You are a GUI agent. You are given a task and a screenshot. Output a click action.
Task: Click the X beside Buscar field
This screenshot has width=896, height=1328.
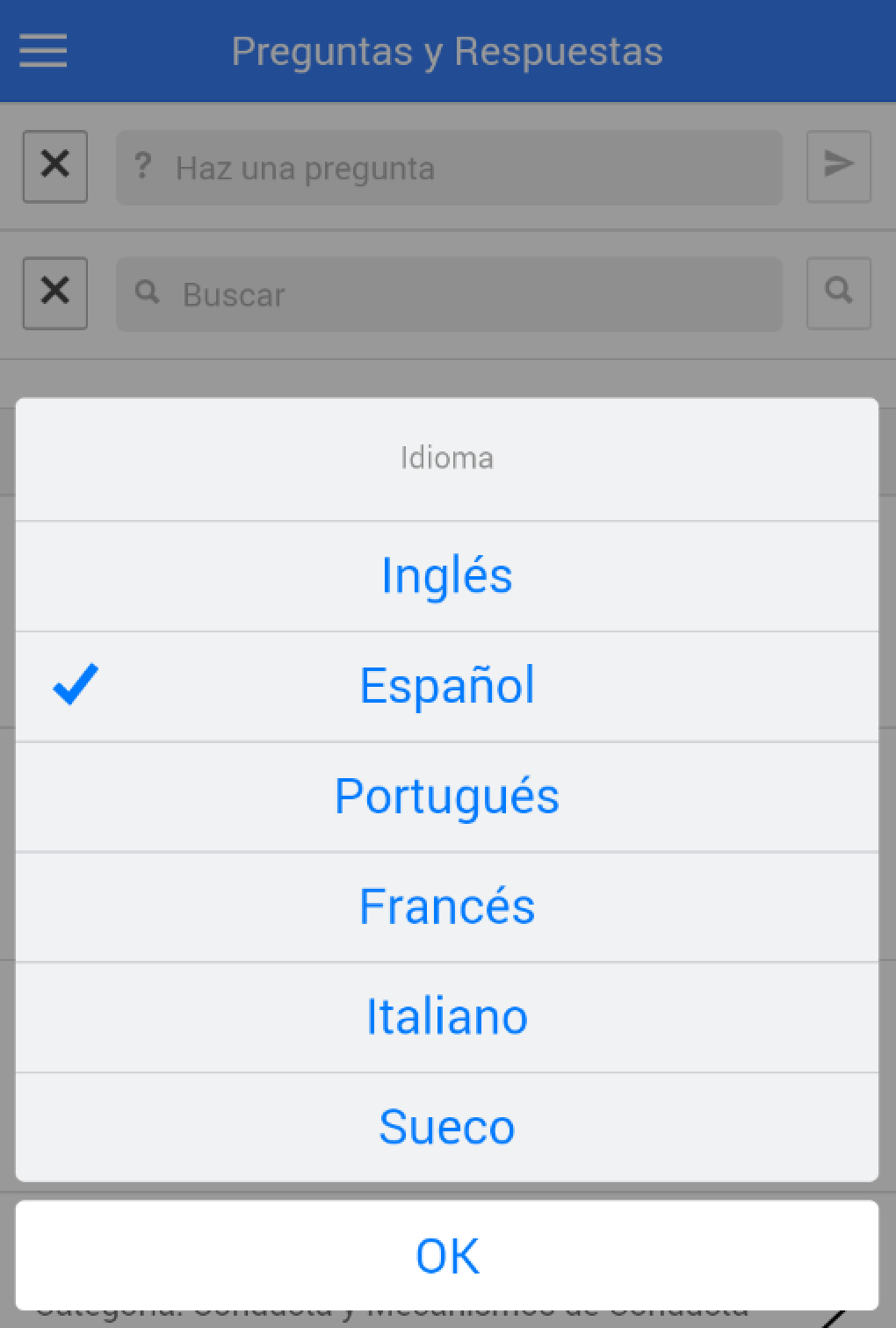(55, 292)
